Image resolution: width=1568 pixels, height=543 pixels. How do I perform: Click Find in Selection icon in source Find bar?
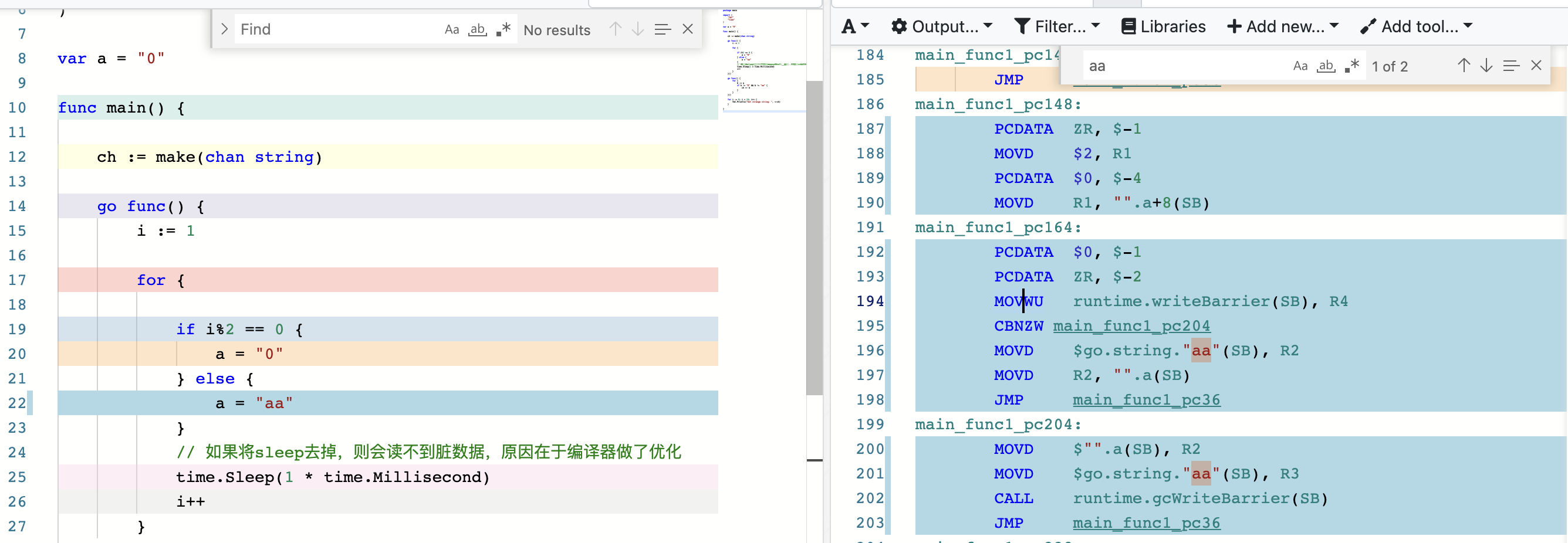click(x=663, y=29)
